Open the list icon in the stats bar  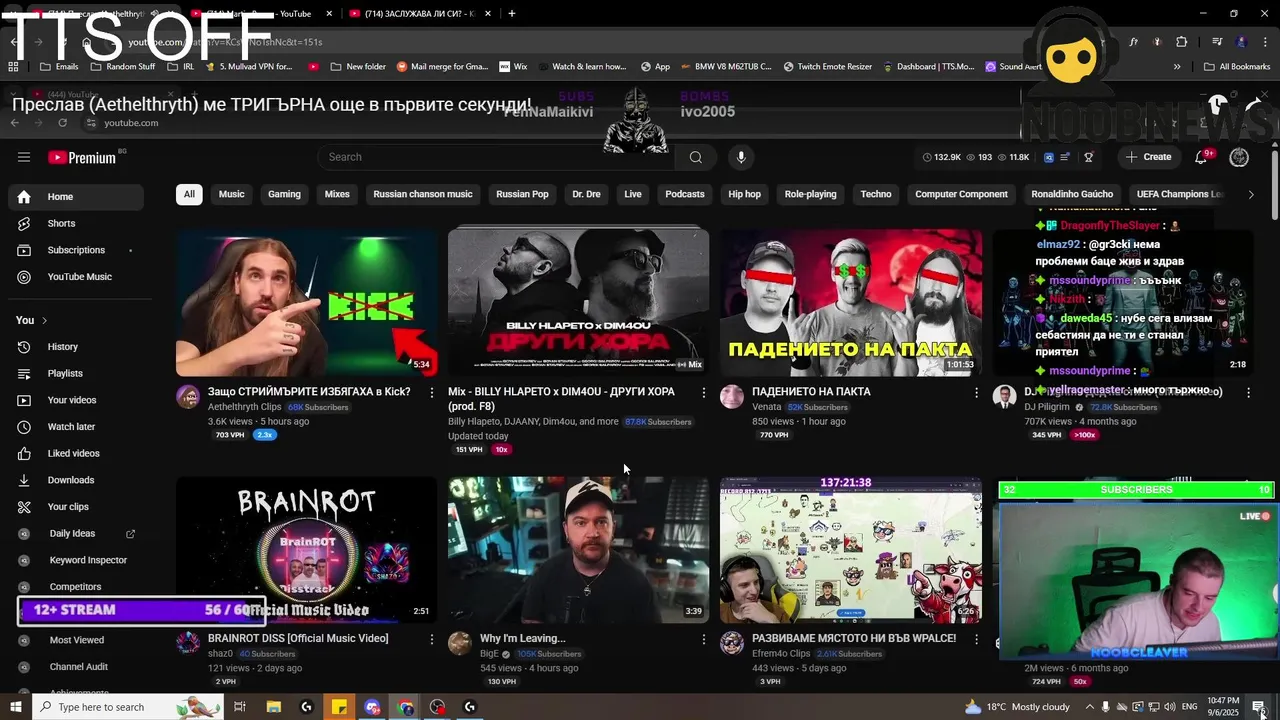click(x=1066, y=157)
